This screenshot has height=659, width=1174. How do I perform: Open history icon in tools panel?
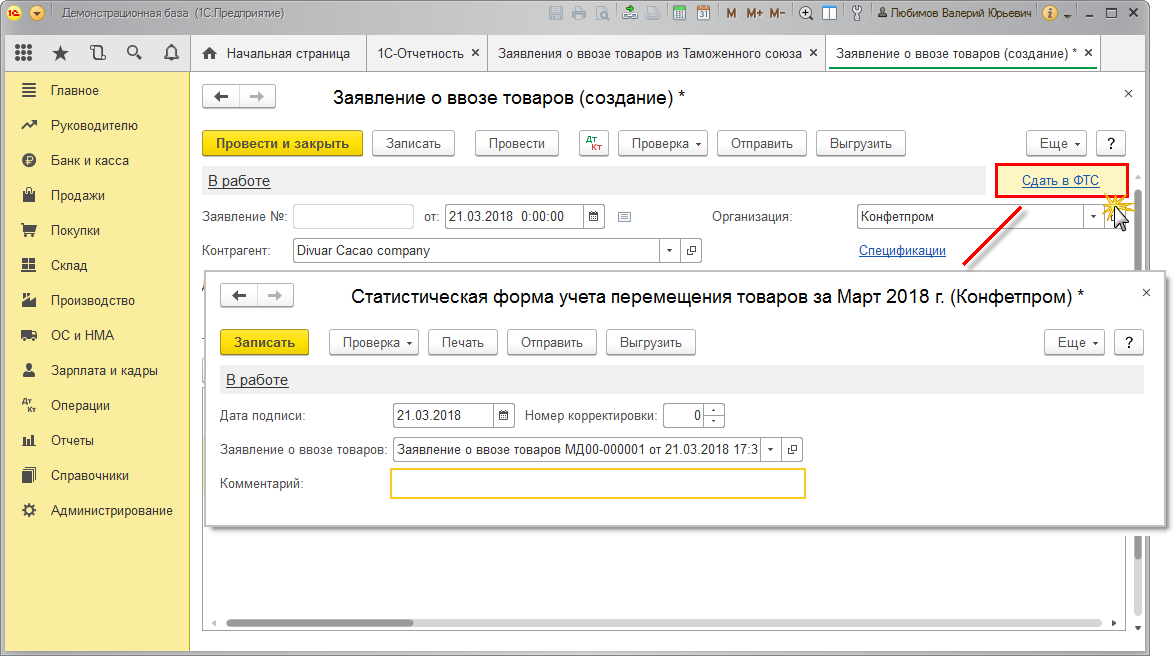click(x=97, y=52)
